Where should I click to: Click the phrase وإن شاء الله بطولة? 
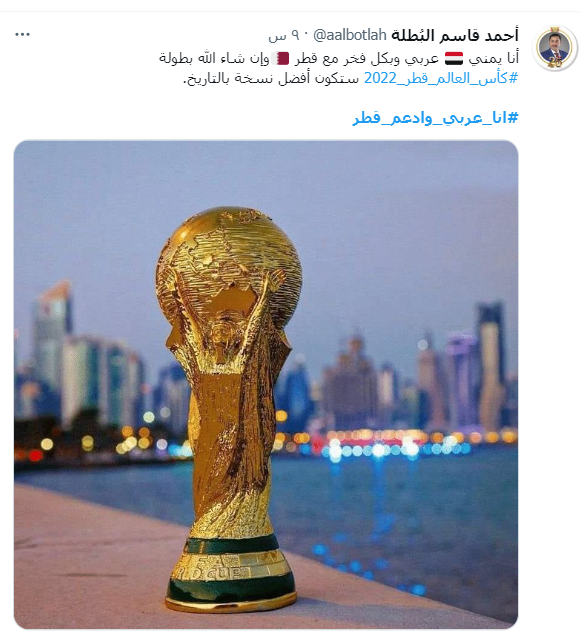214,59
